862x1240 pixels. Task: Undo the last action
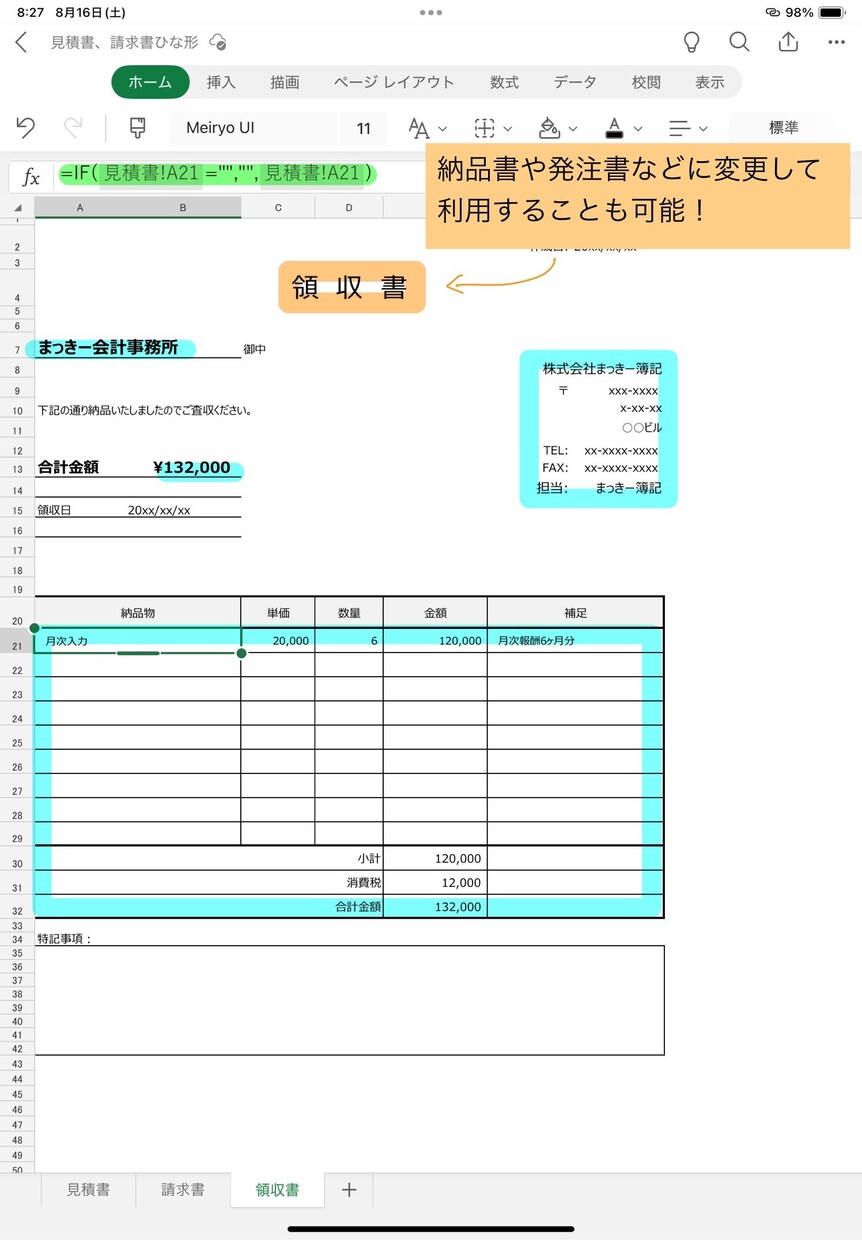[x=27, y=128]
